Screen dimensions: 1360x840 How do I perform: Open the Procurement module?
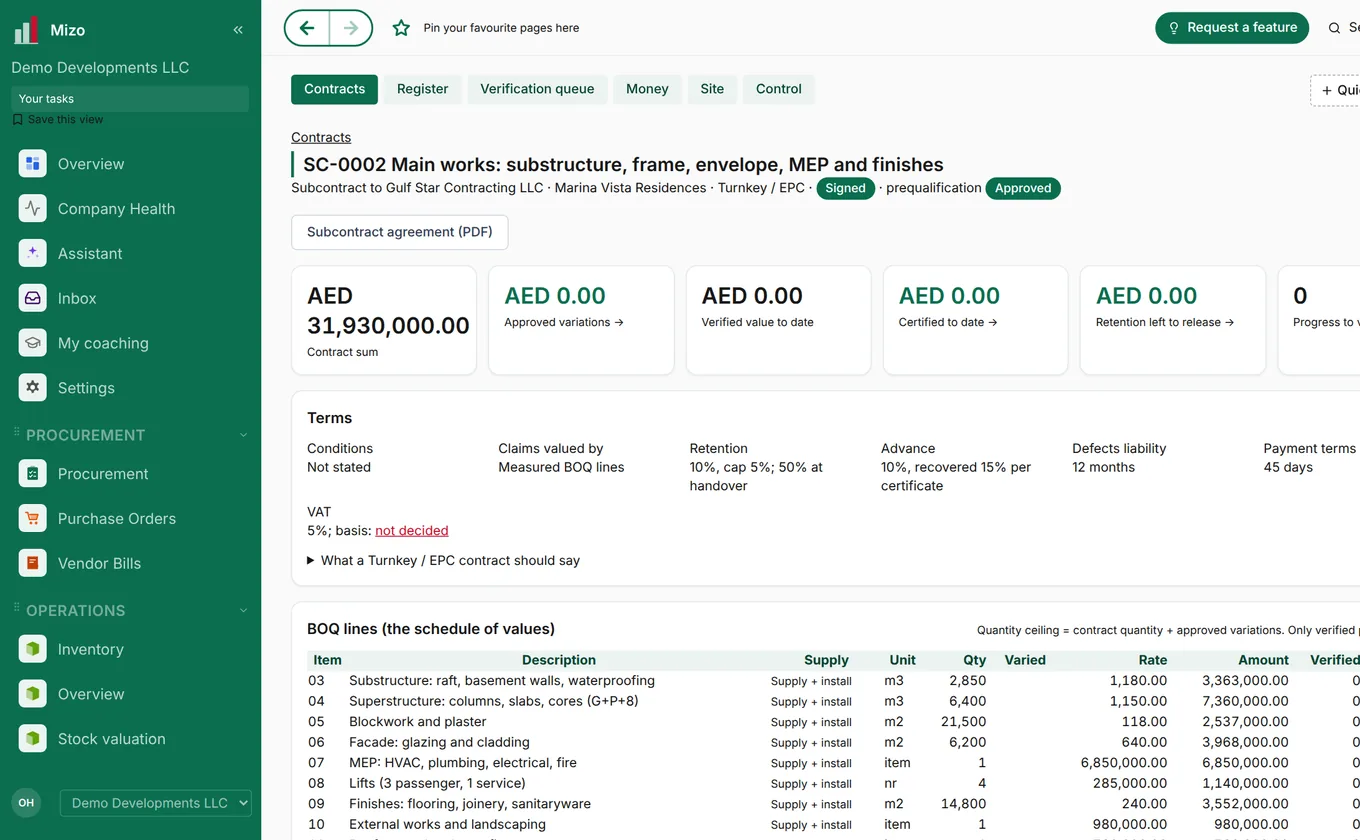[x=103, y=474]
